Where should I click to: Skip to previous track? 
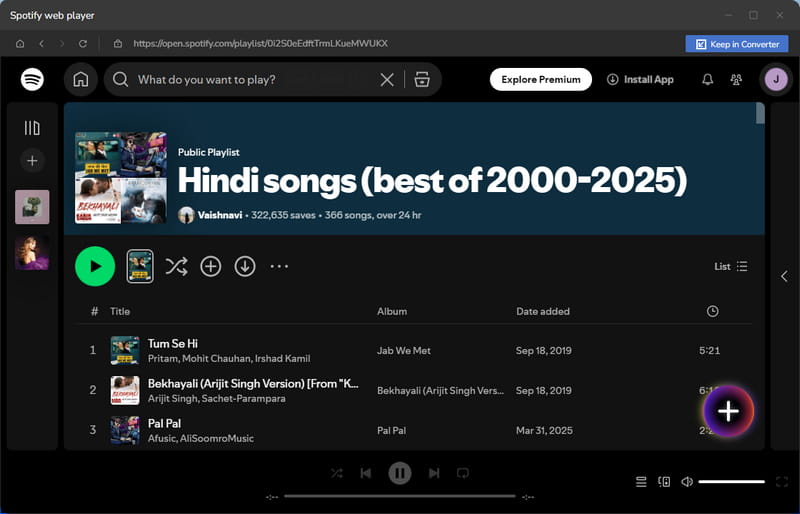pos(366,473)
